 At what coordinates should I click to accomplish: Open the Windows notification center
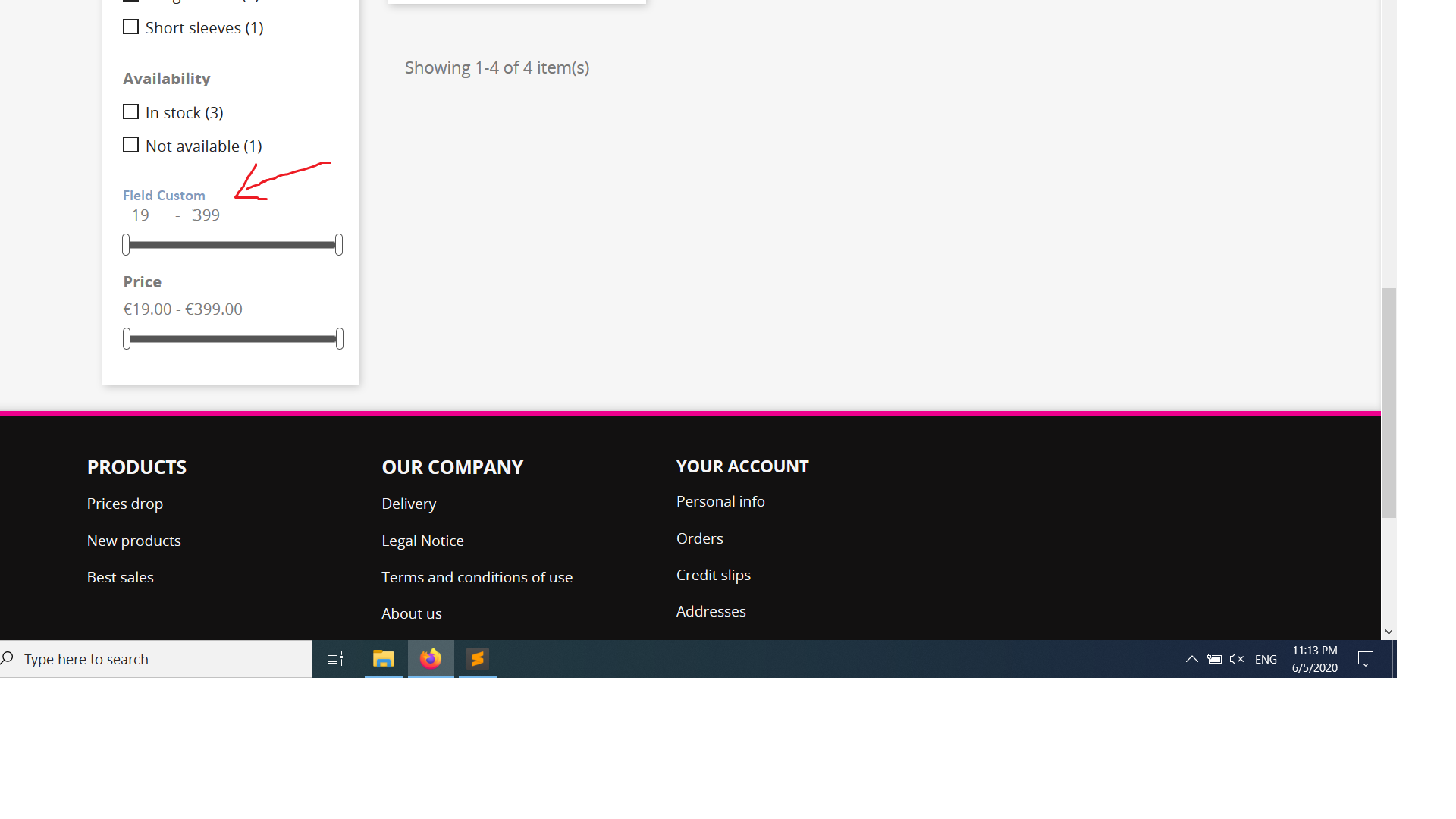click(x=1365, y=659)
